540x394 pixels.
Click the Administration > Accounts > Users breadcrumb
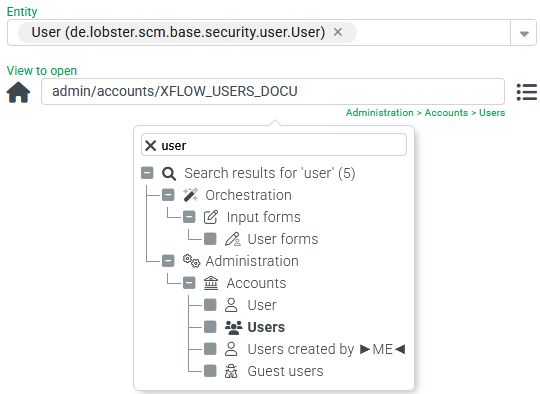[425, 113]
